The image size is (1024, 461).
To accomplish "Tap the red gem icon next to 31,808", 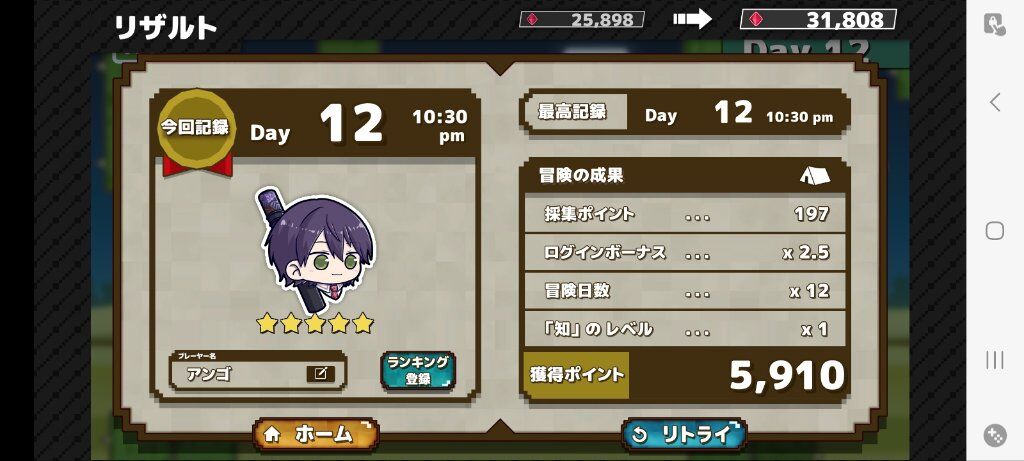I will coord(756,20).
